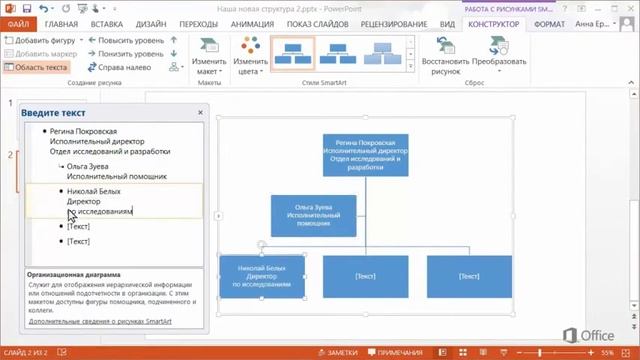
Task: Open Преобразовать dropdown
Action: coord(499,56)
